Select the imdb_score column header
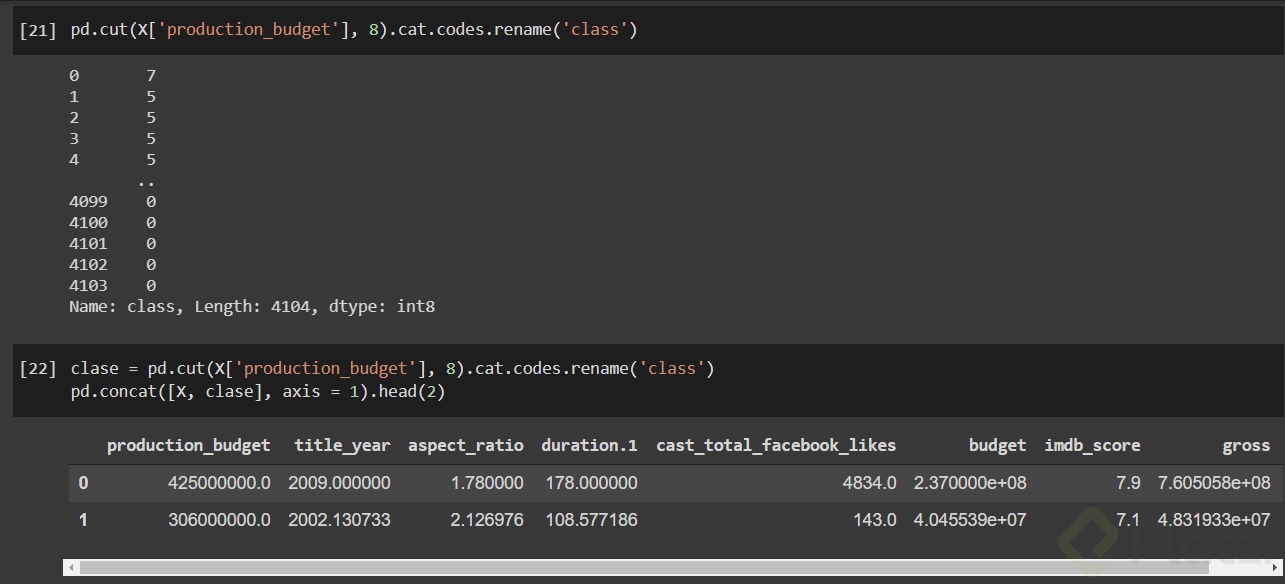1285x584 pixels. [x=1092, y=446]
